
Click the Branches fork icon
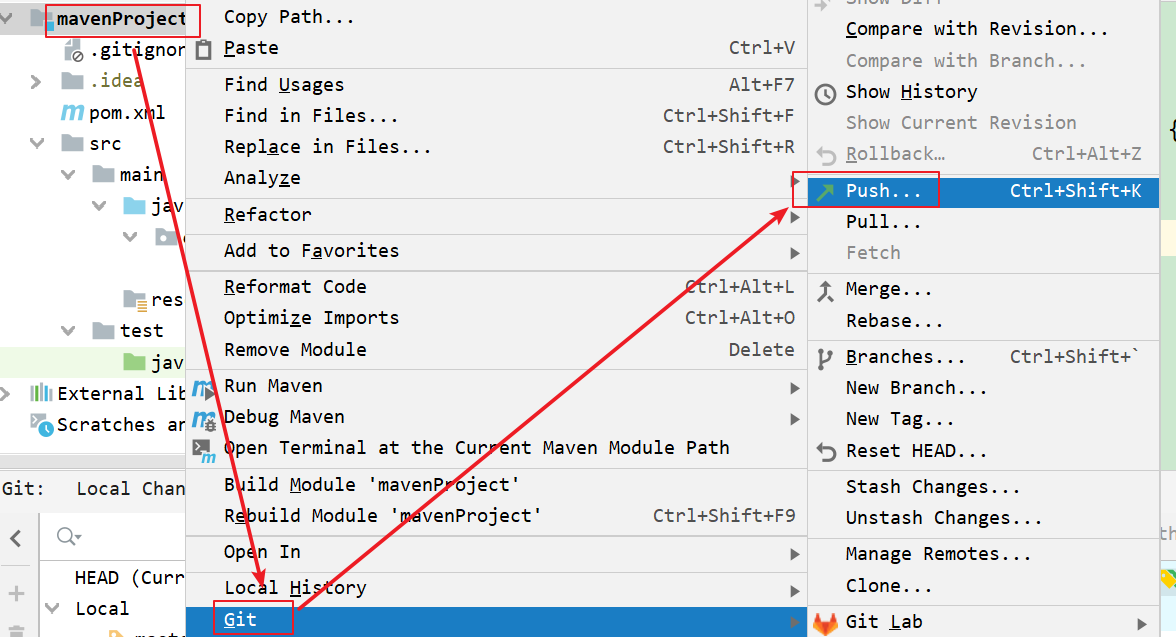pyautogui.click(x=825, y=358)
